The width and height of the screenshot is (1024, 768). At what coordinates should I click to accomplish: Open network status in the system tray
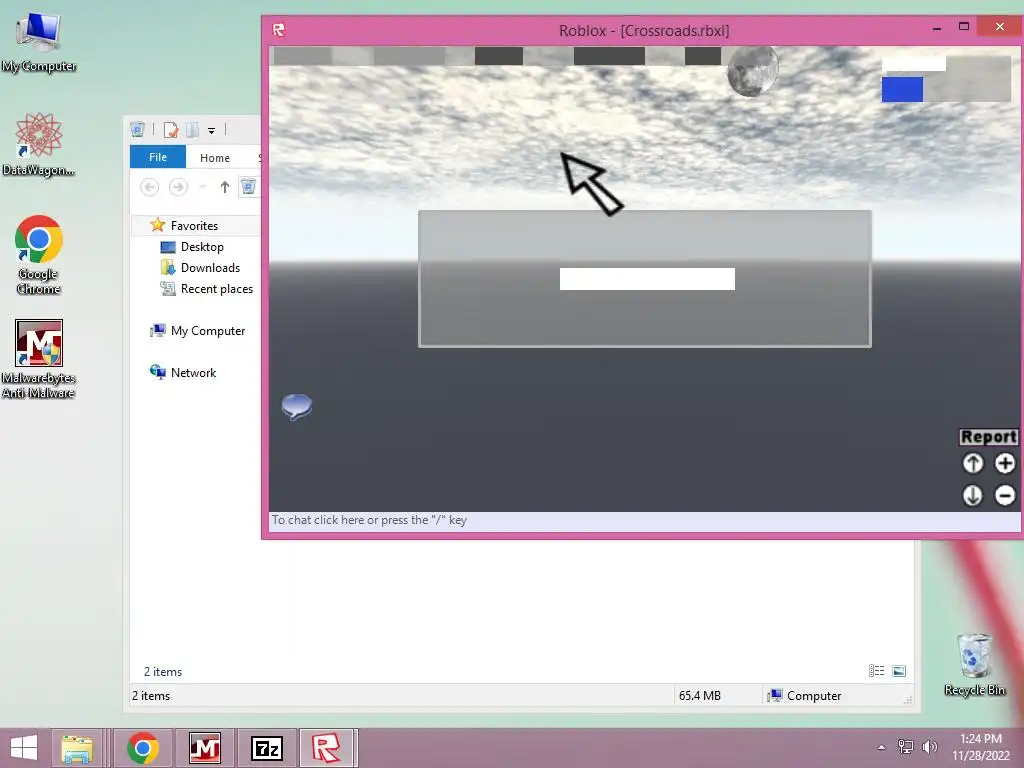(x=906, y=746)
